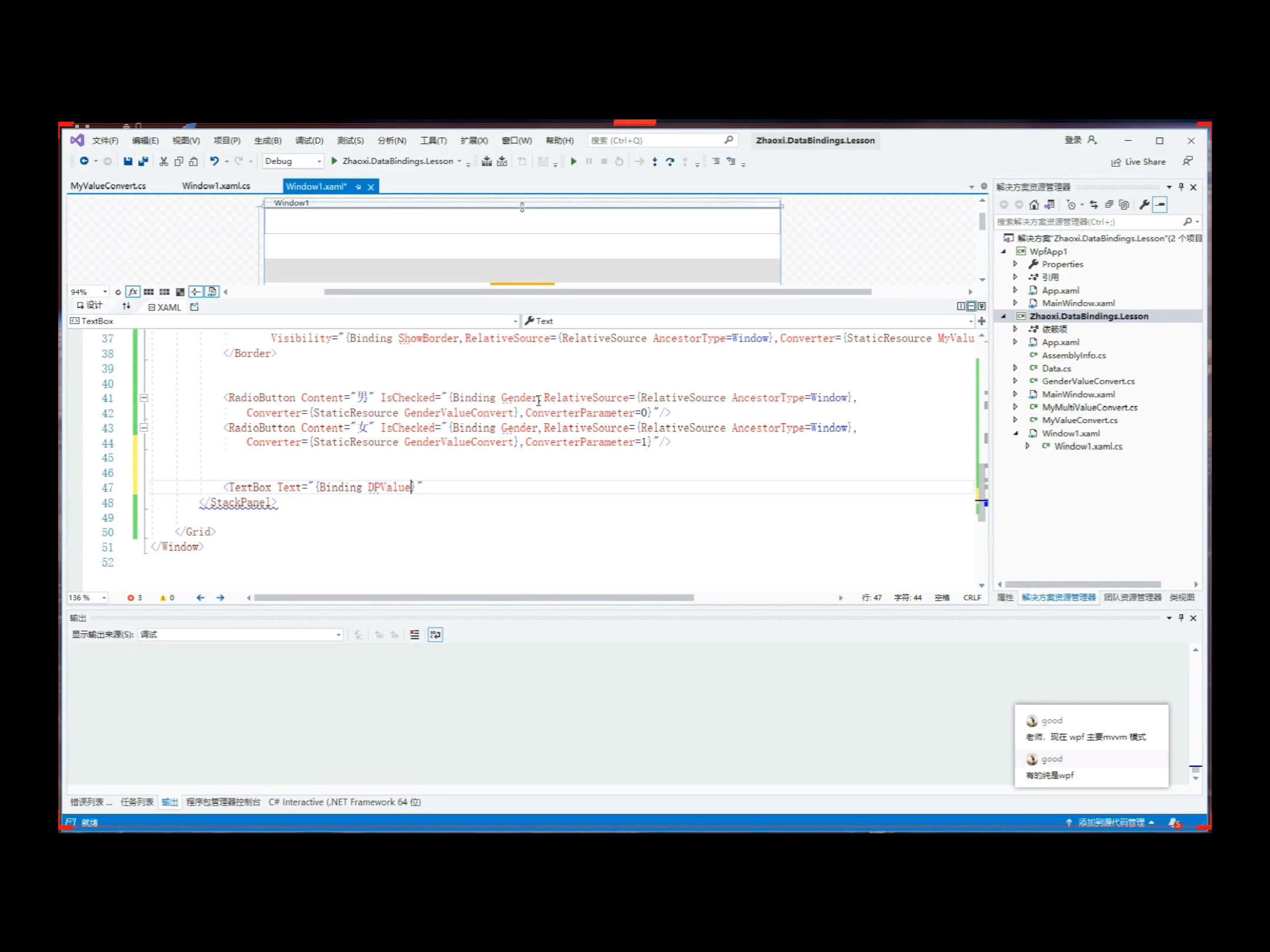Screen dimensions: 1270x952
Task: Start debugging Zhaoxi.DataBindings.Lesson
Action: click(334, 161)
